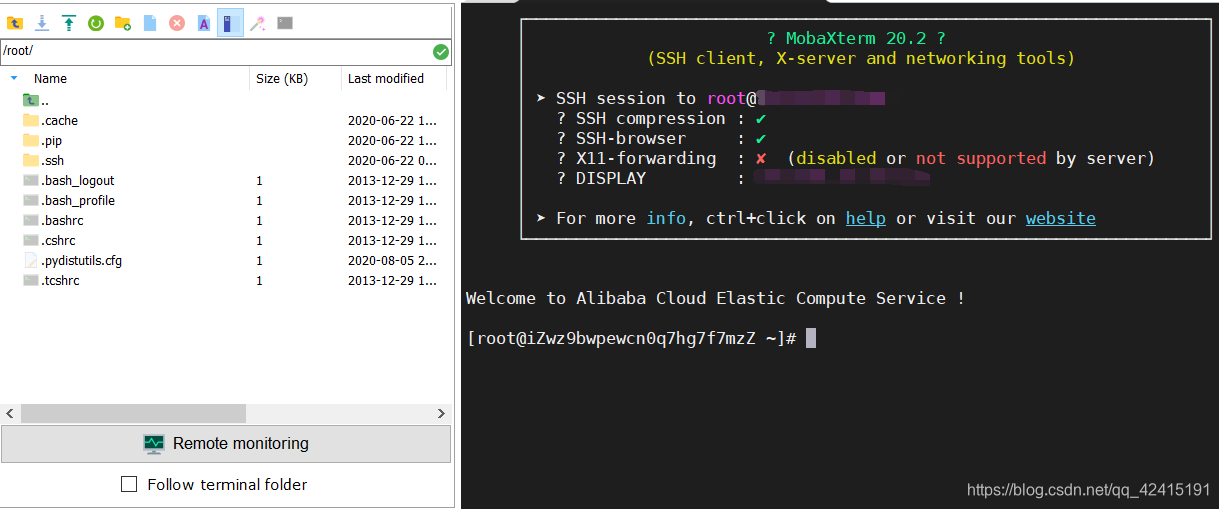1219x509 pixels.
Task: Sort by Size (KB) column header
Action: pos(282,78)
